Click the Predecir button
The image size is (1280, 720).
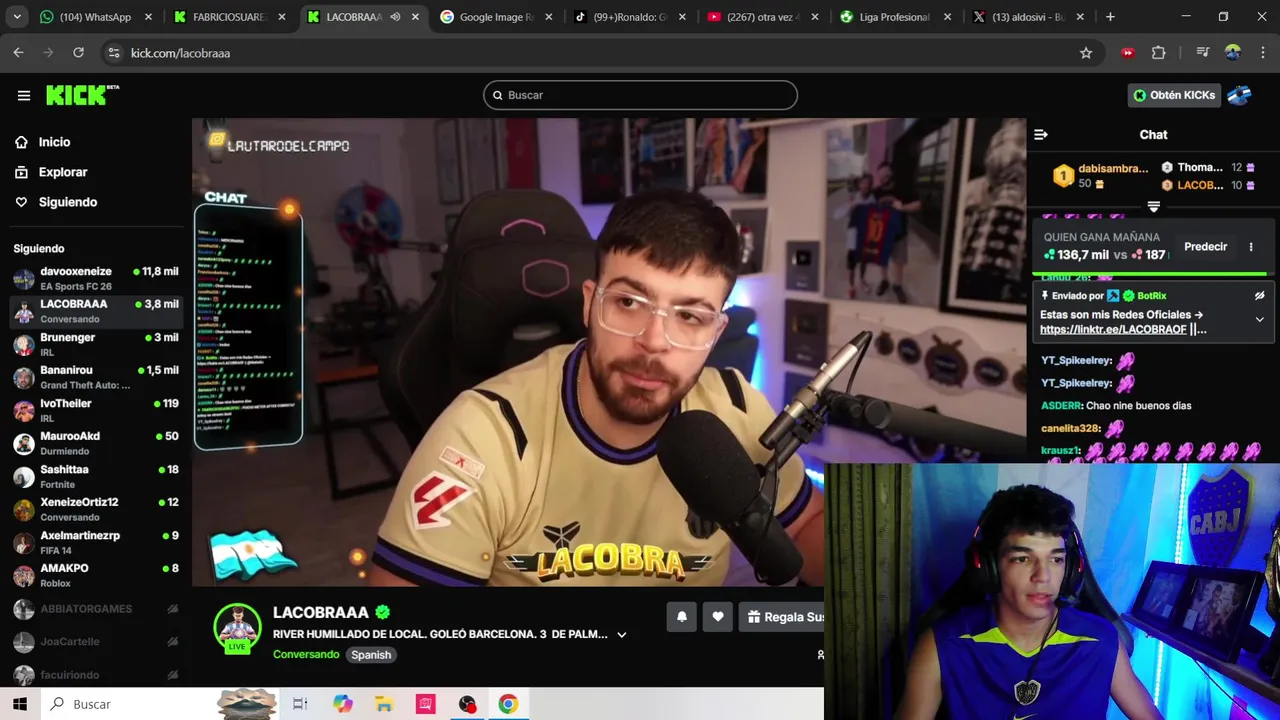pos(1205,247)
